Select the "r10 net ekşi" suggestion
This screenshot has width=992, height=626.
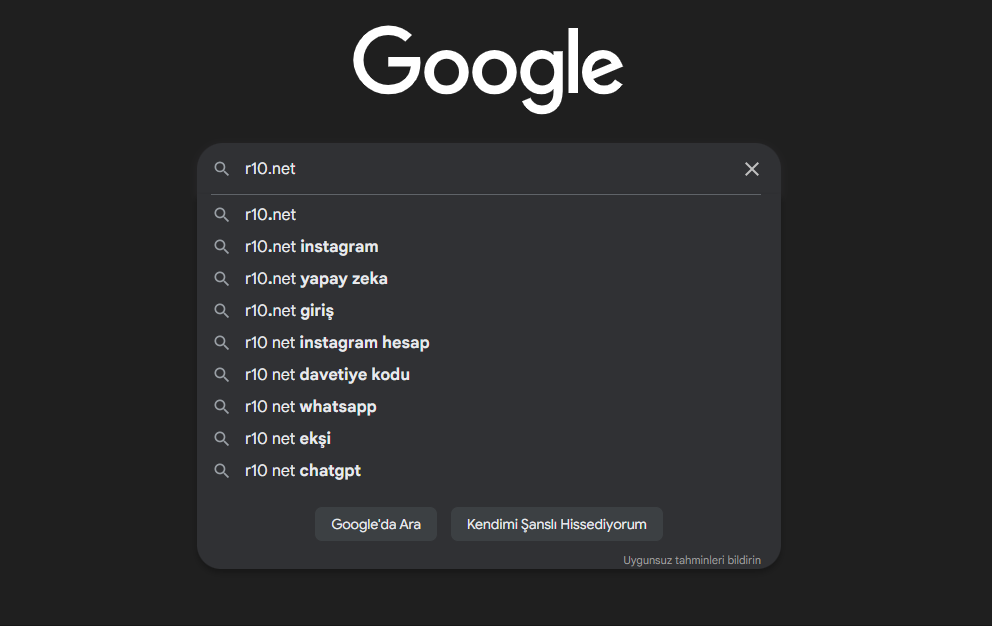(x=288, y=439)
